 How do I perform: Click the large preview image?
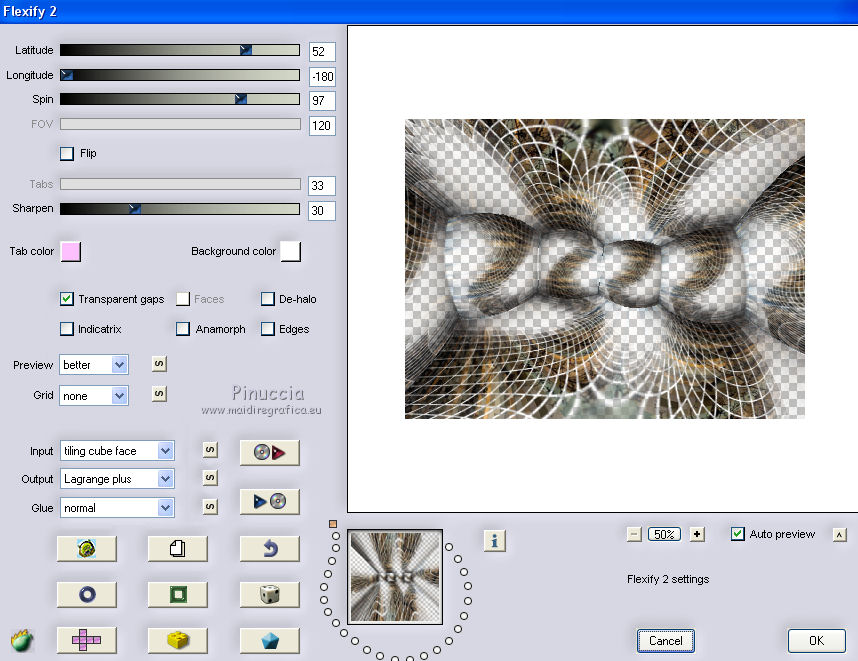tap(605, 269)
